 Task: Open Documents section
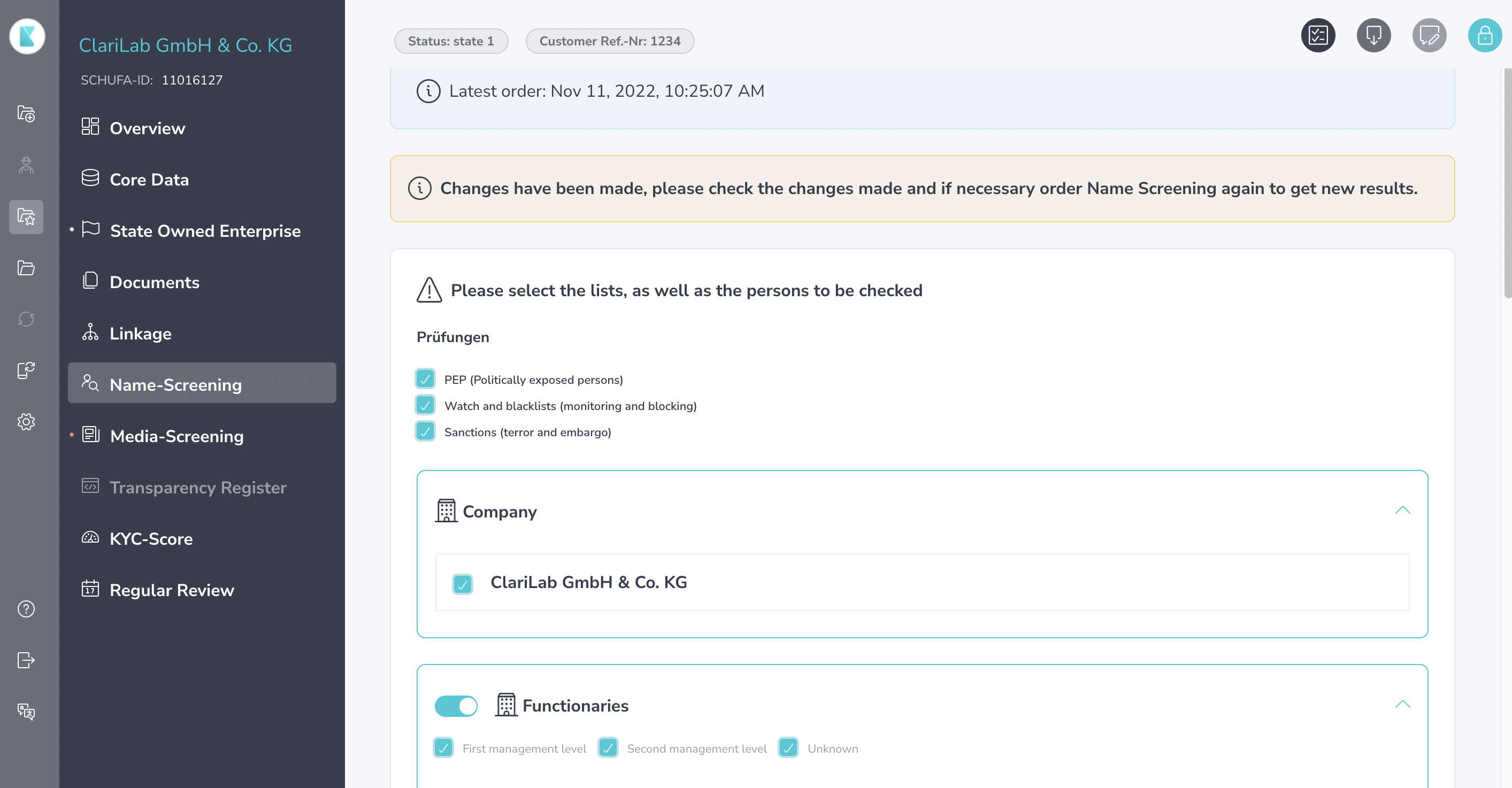(202, 282)
